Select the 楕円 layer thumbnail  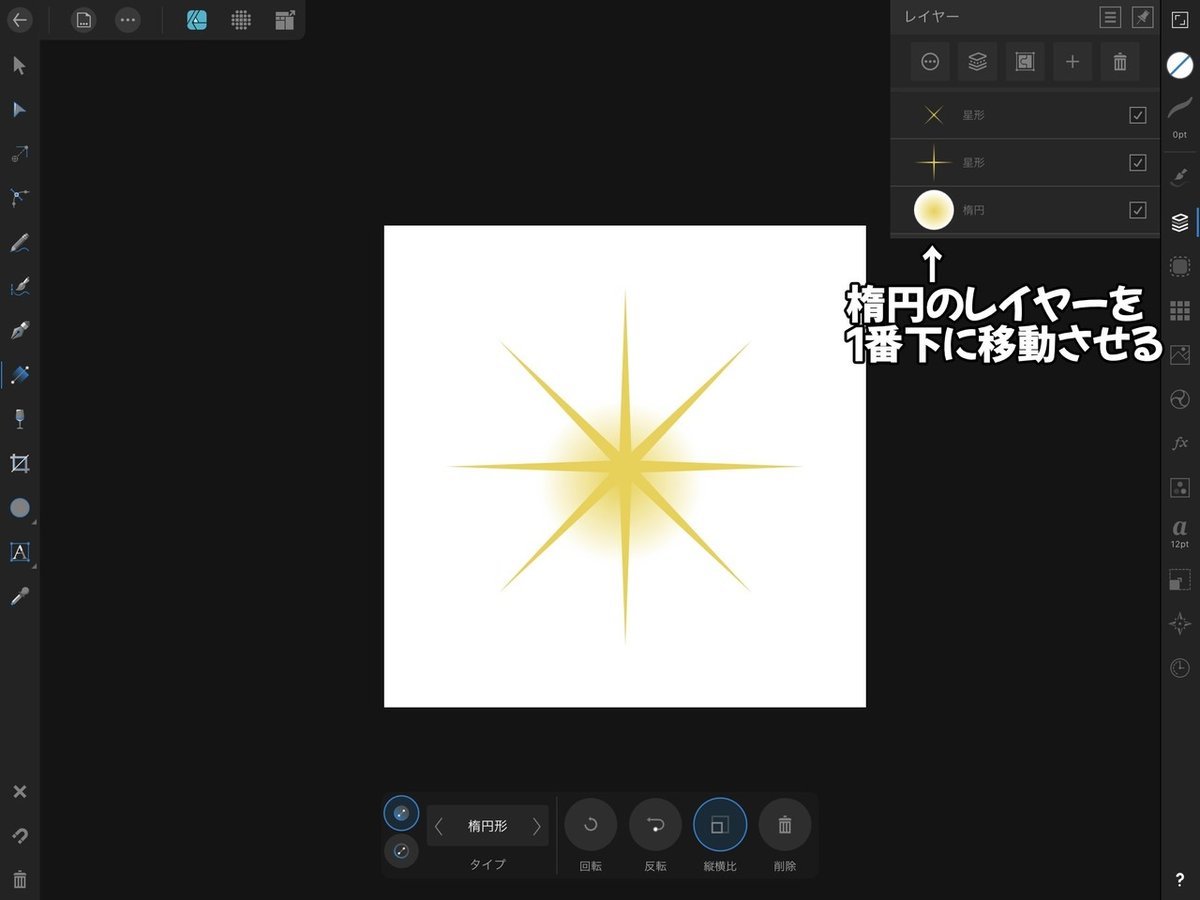click(934, 210)
